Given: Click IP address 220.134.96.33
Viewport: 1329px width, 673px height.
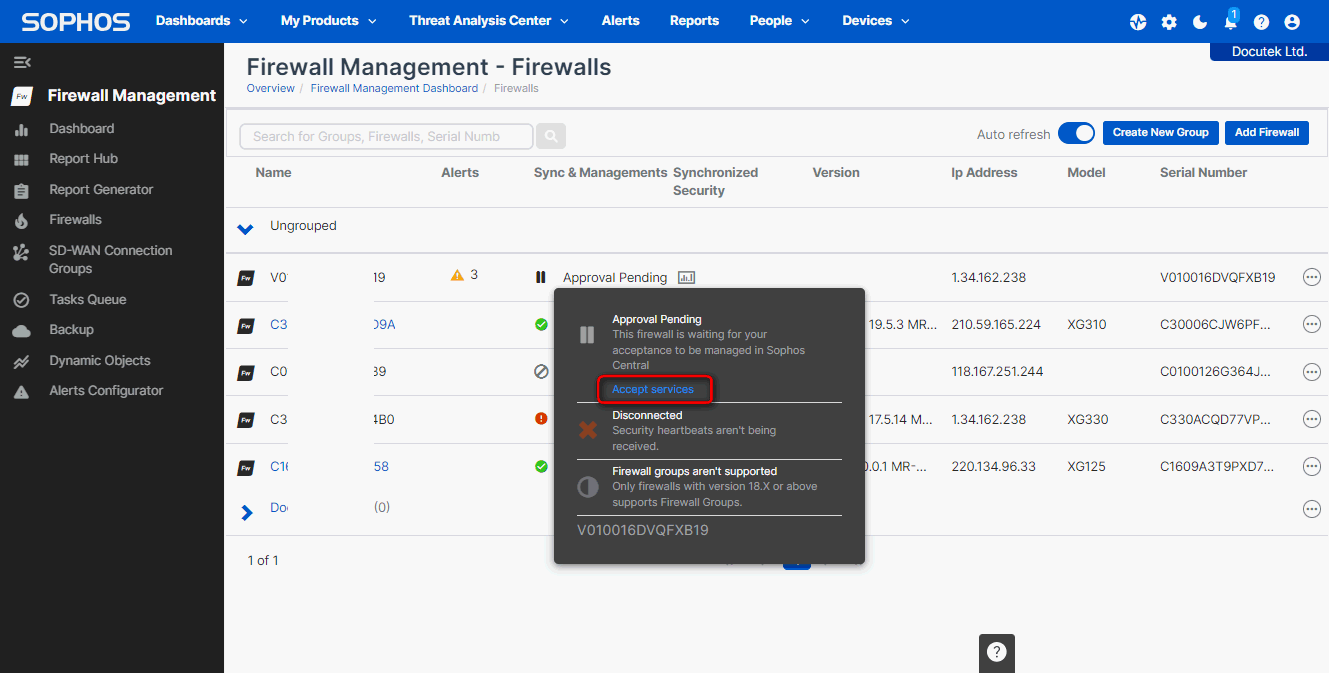Looking at the screenshot, I should (x=994, y=466).
